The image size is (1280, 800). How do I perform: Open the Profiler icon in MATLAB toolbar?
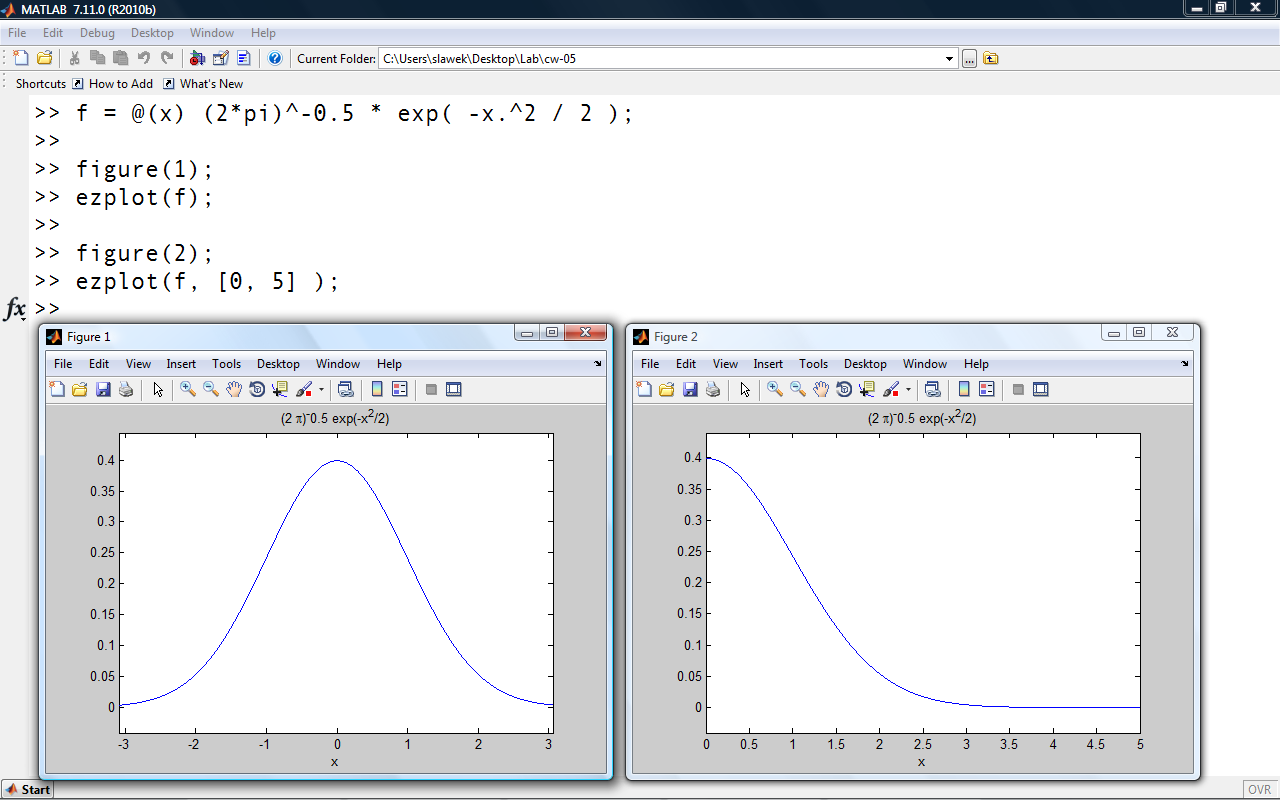(244, 58)
